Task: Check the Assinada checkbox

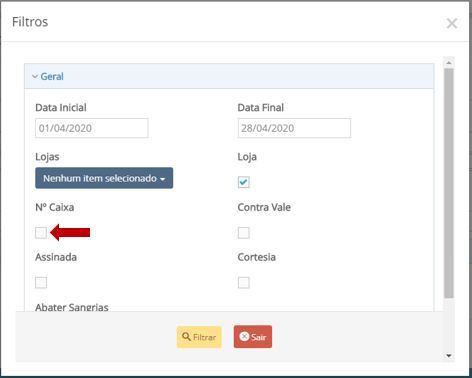Action: coord(41,283)
